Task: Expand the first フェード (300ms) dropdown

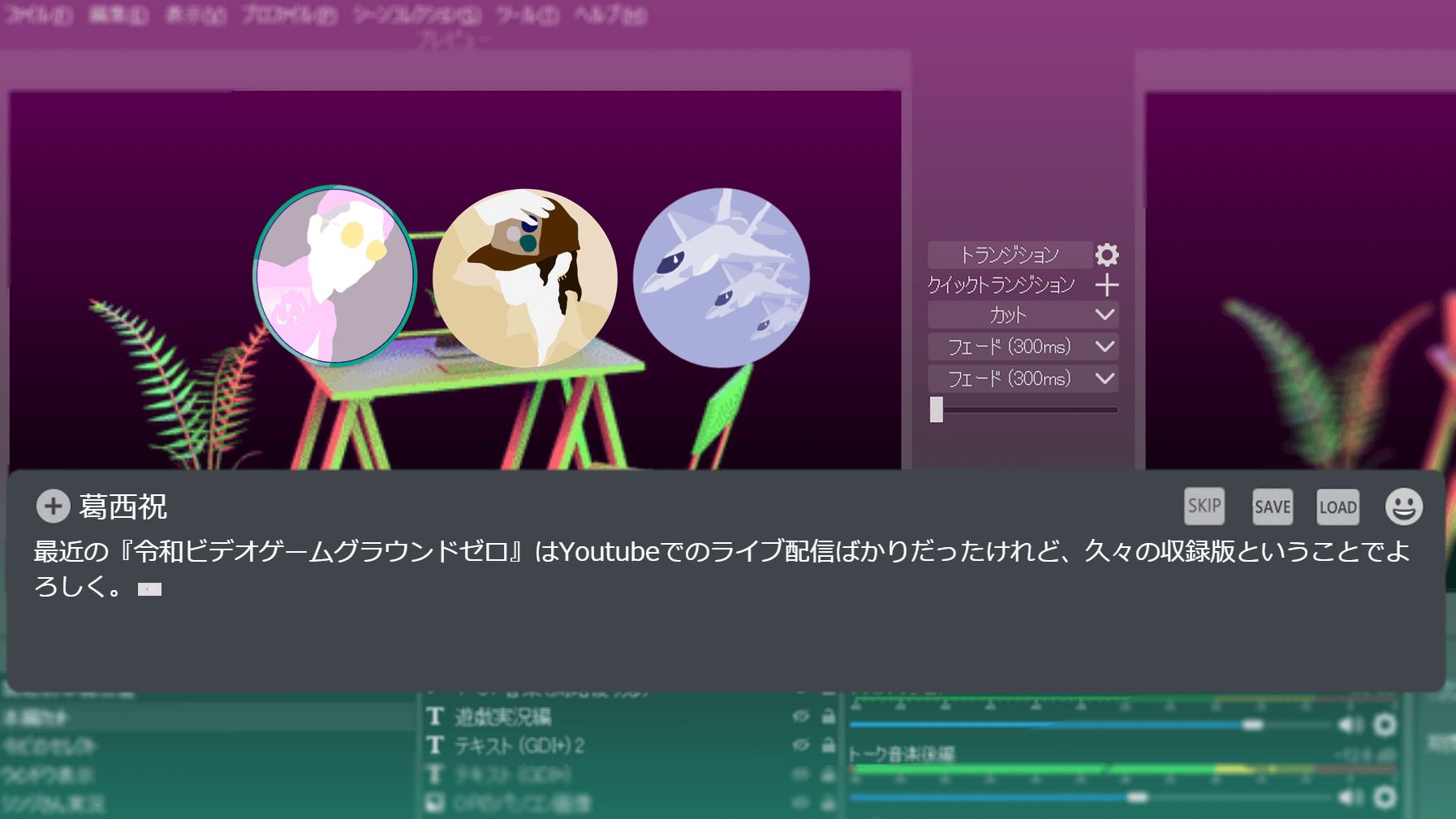Action: pos(1023,347)
